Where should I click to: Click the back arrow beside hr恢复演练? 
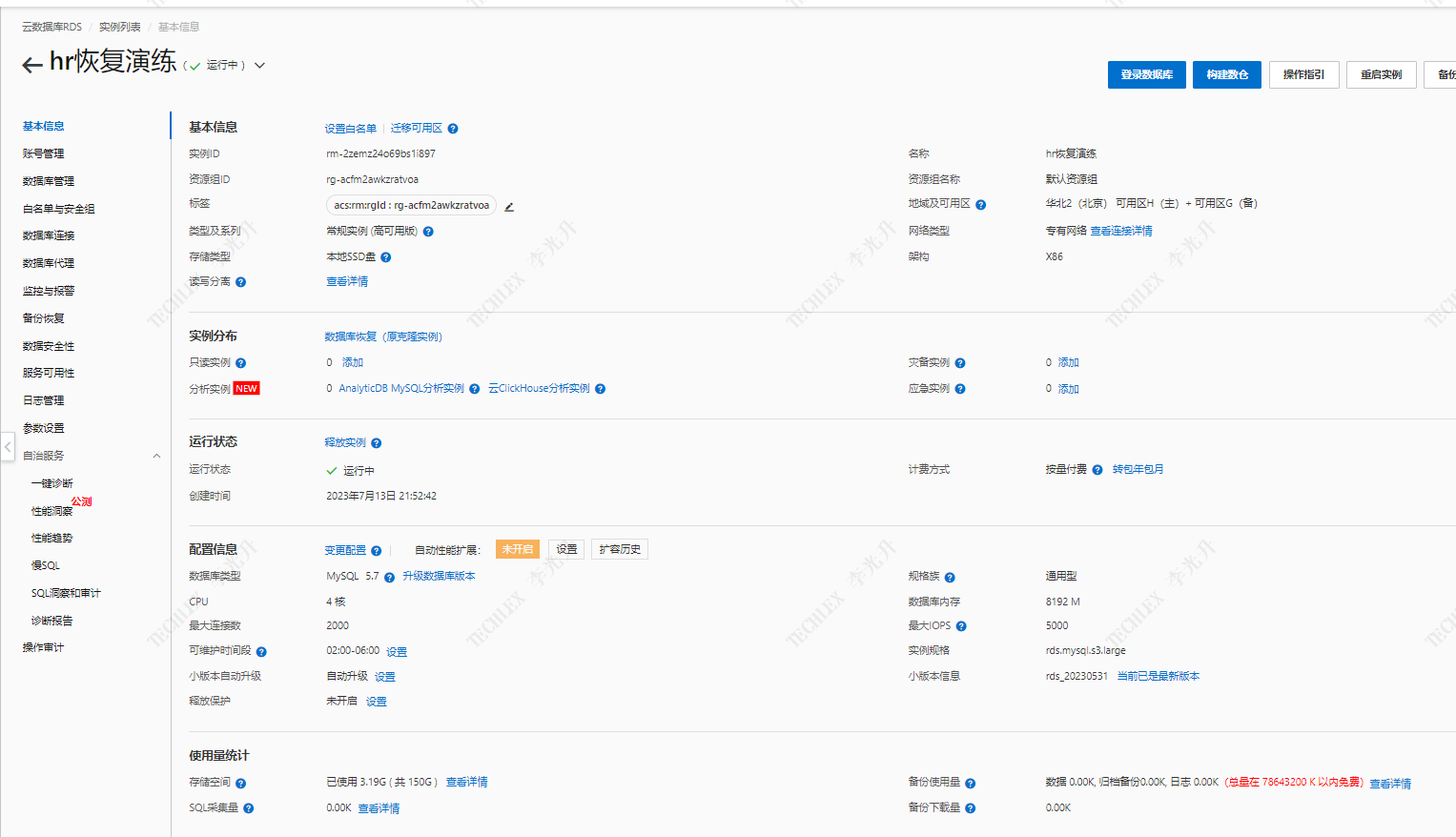coord(31,65)
